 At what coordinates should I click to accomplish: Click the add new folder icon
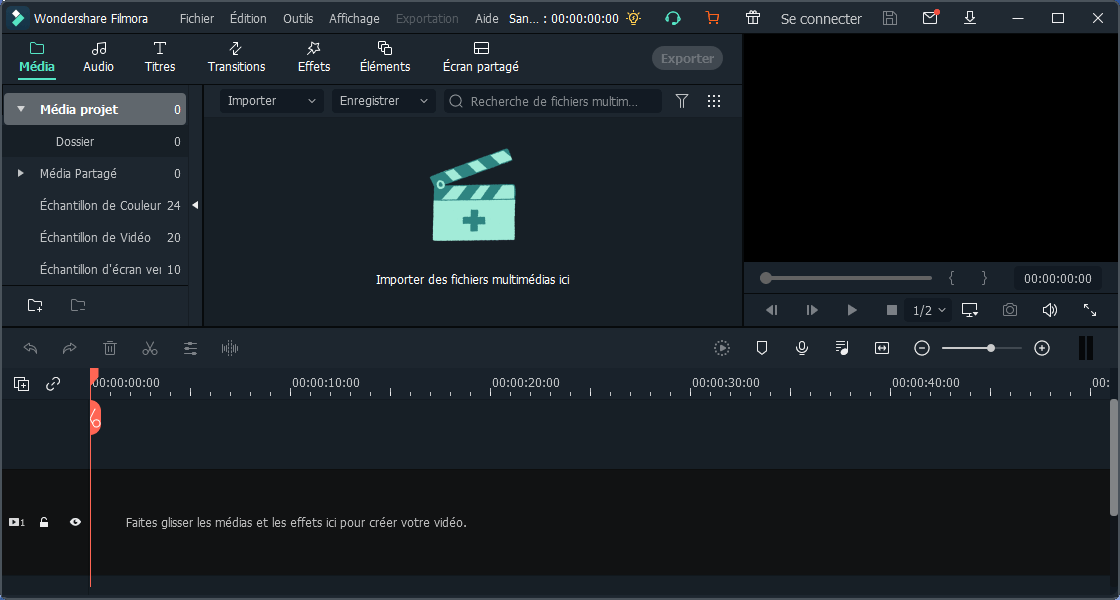[35, 305]
